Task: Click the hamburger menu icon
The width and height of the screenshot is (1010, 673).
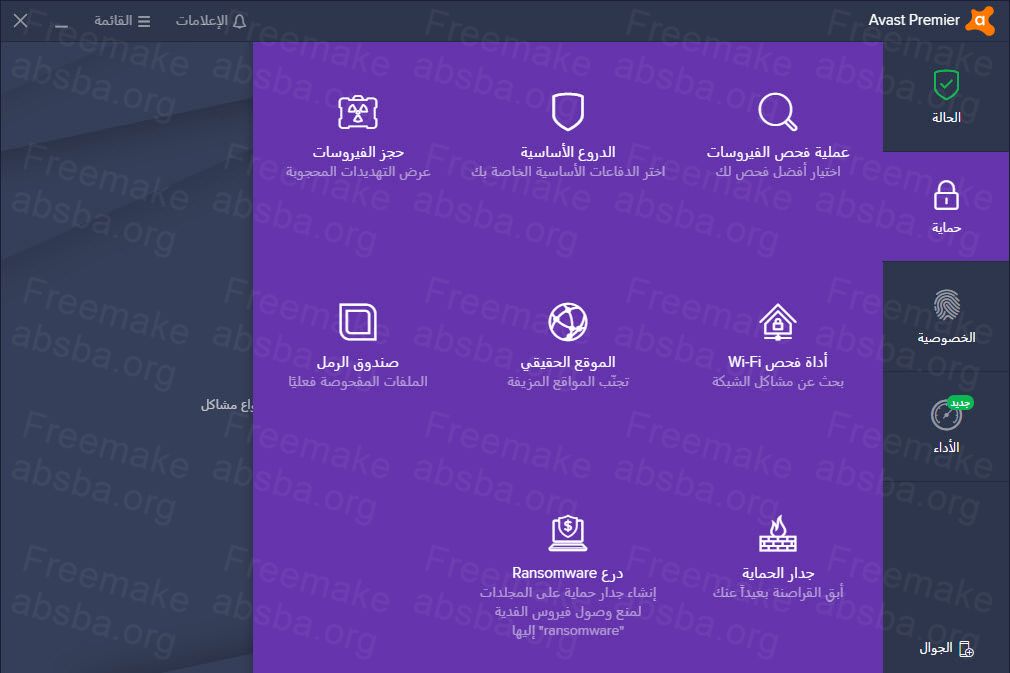Action: click(x=144, y=21)
